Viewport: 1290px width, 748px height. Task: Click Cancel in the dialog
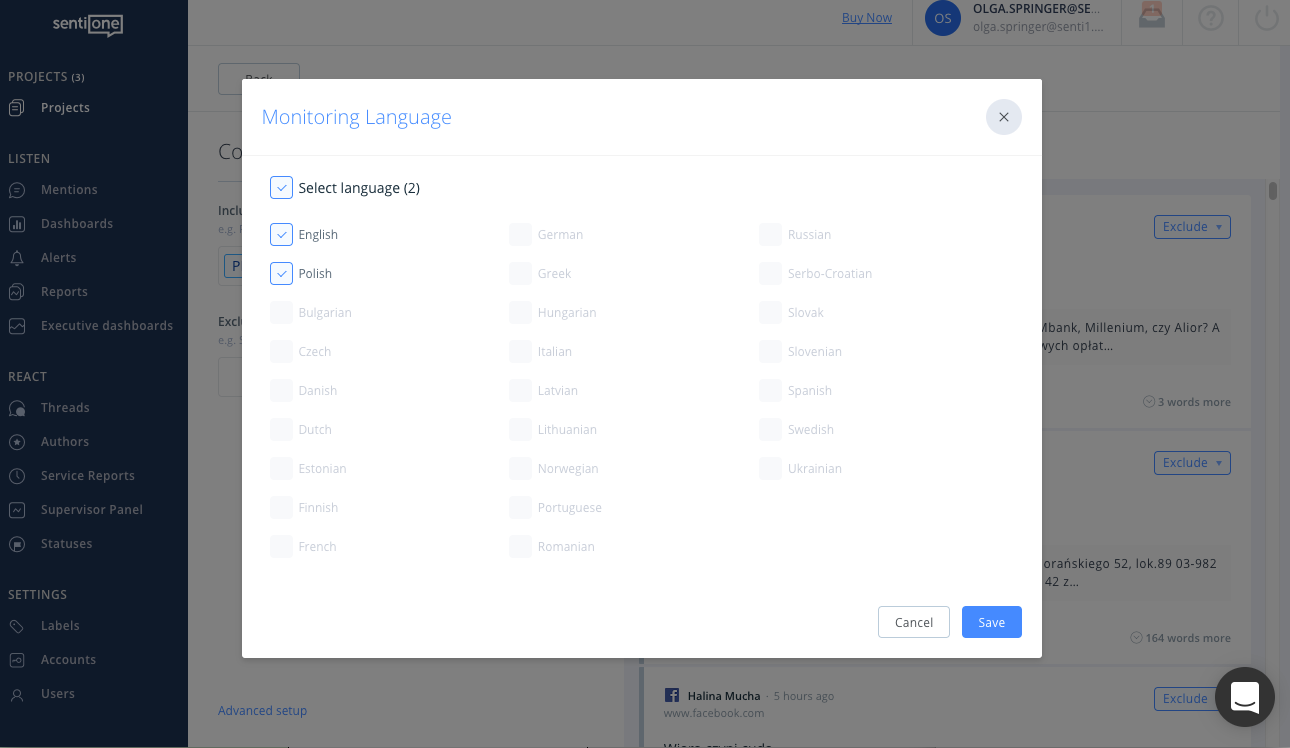(x=913, y=622)
